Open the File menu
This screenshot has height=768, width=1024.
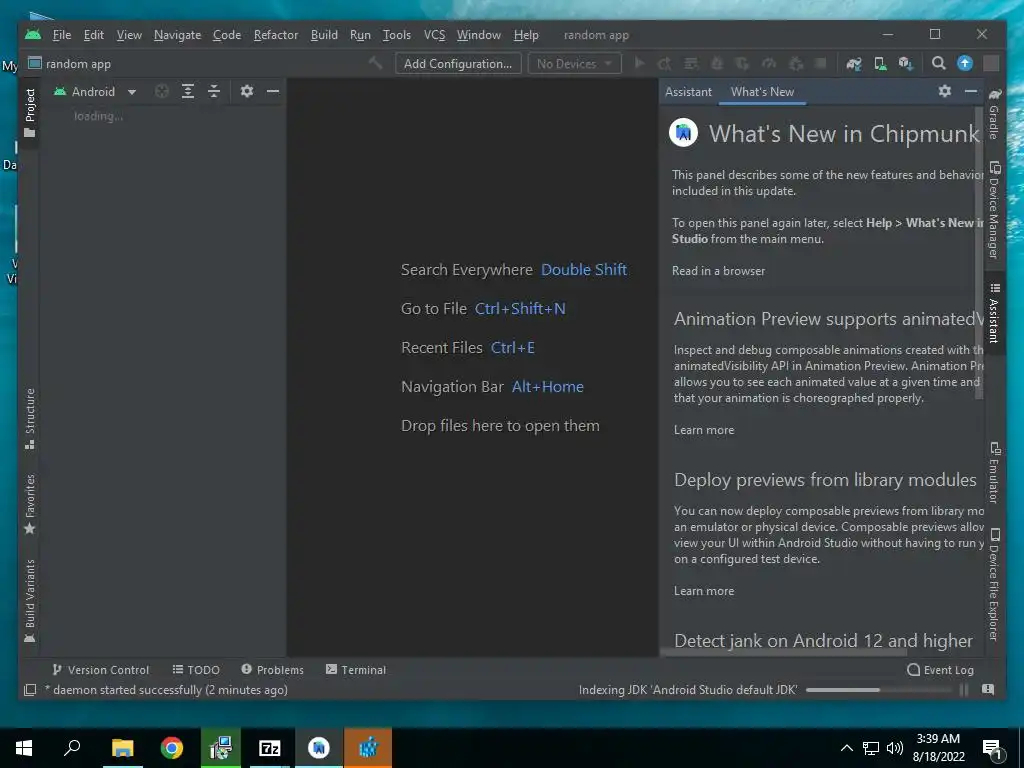point(61,35)
